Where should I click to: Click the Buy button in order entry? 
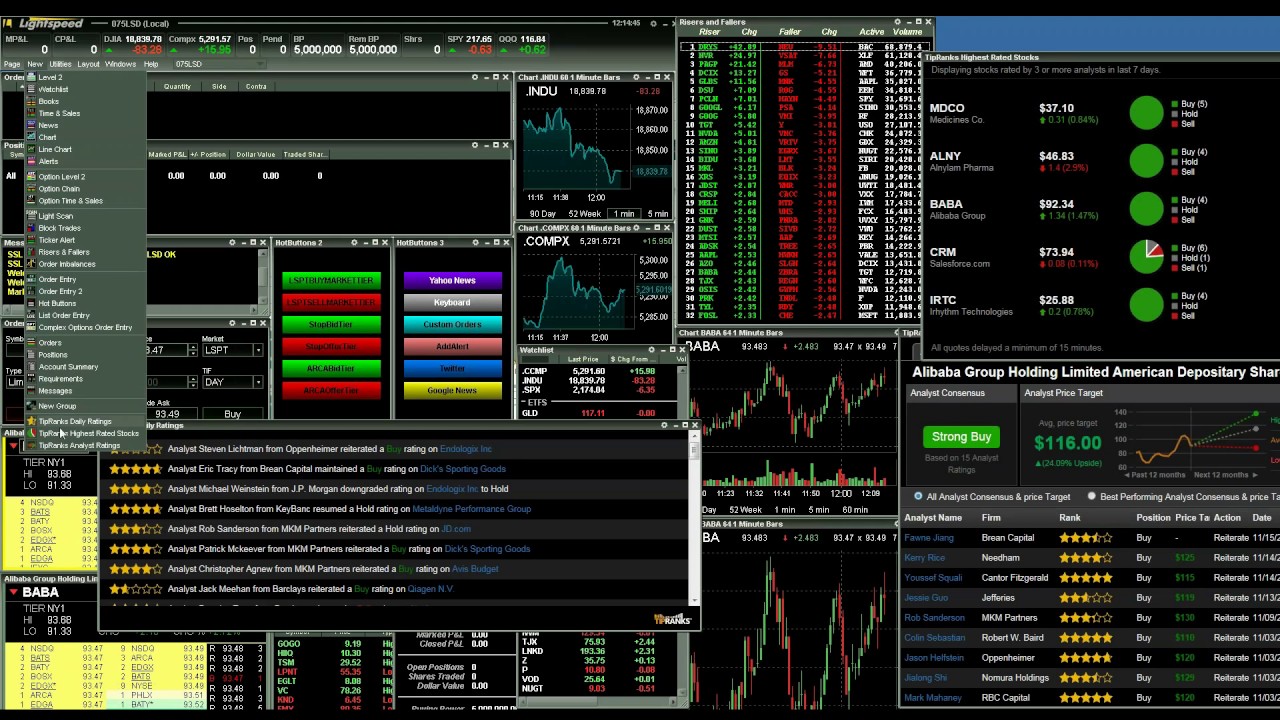pos(232,414)
